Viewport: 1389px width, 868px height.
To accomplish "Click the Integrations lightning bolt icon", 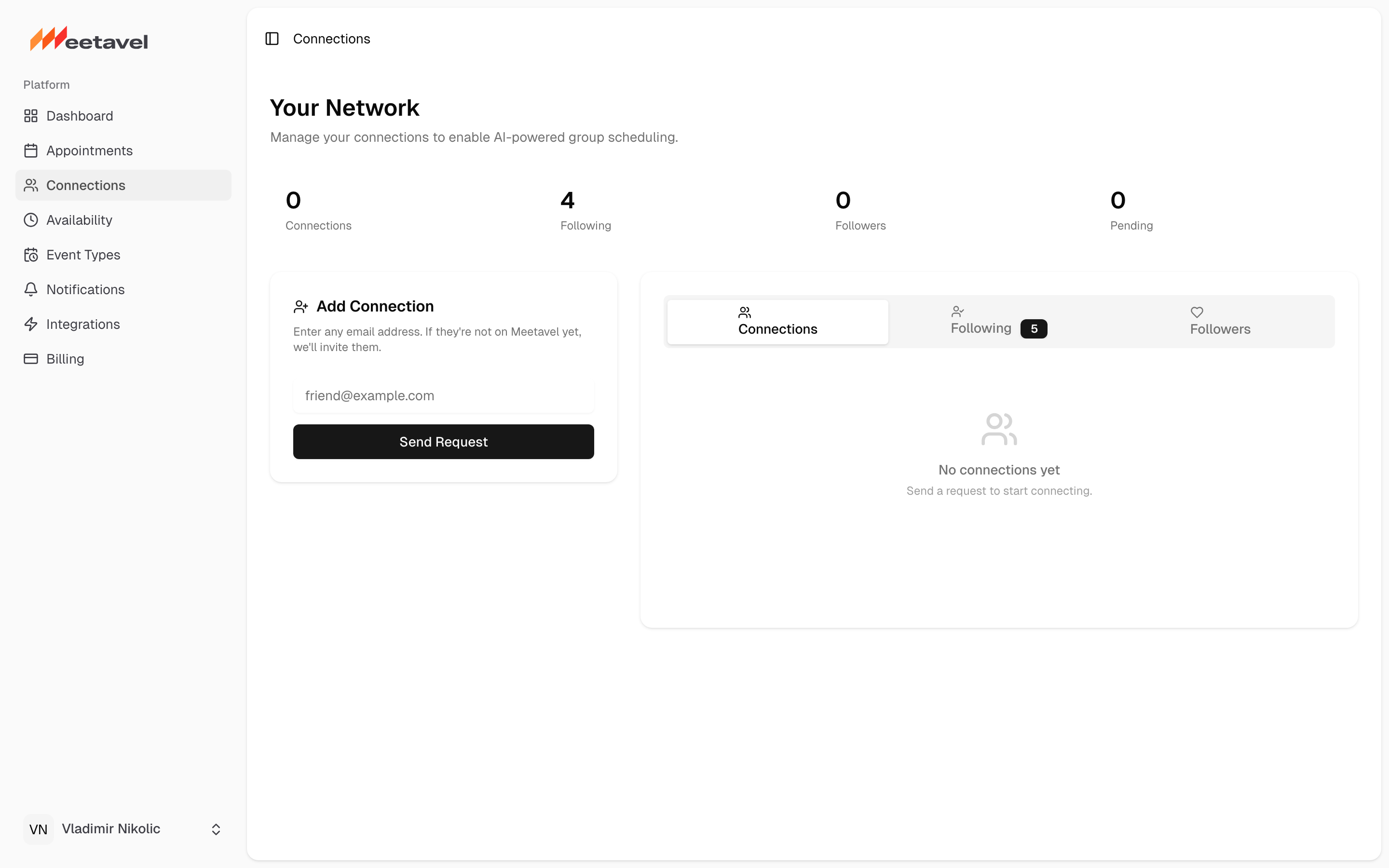I will click(31, 325).
